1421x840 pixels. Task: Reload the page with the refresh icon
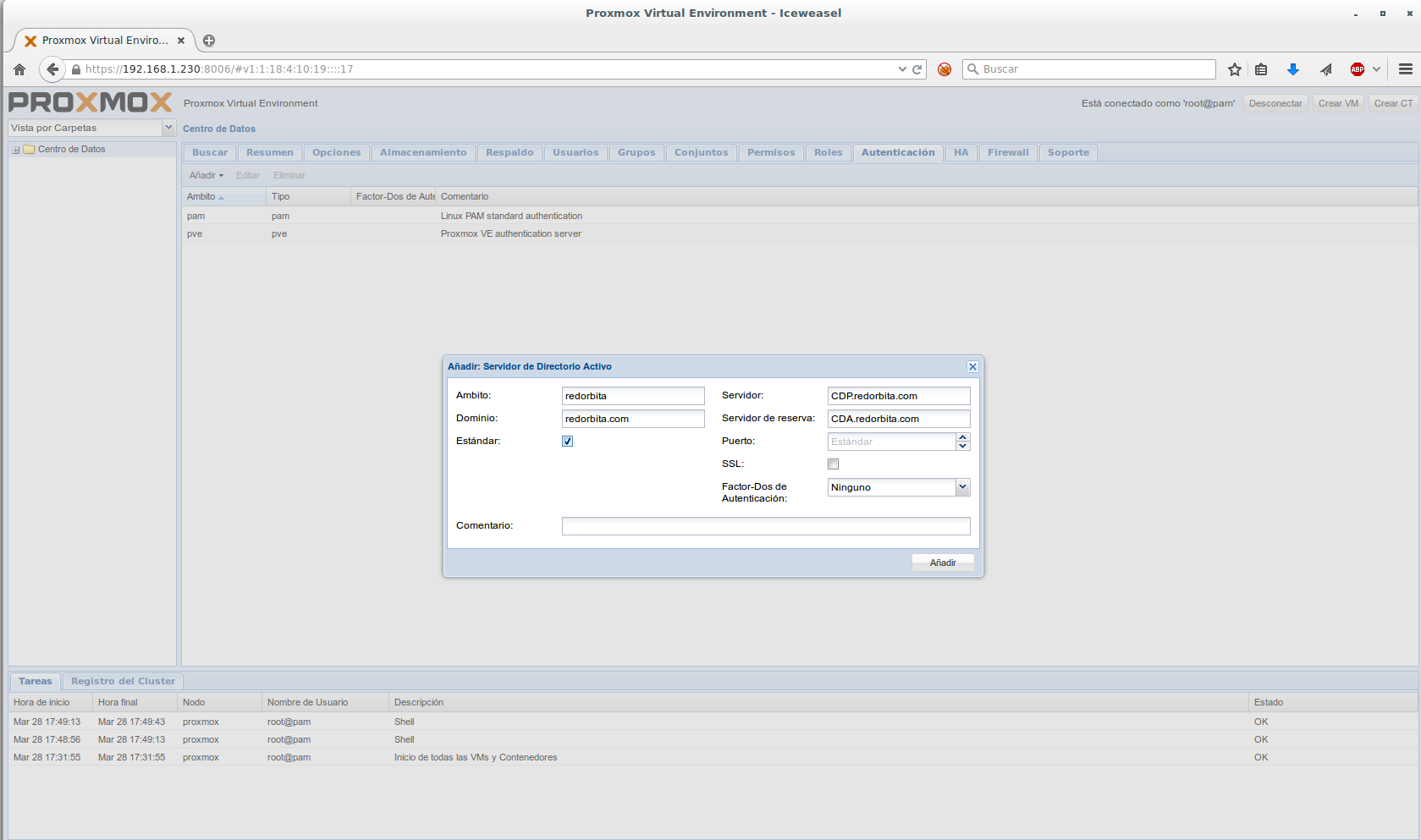pyautogui.click(x=917, y=69)
